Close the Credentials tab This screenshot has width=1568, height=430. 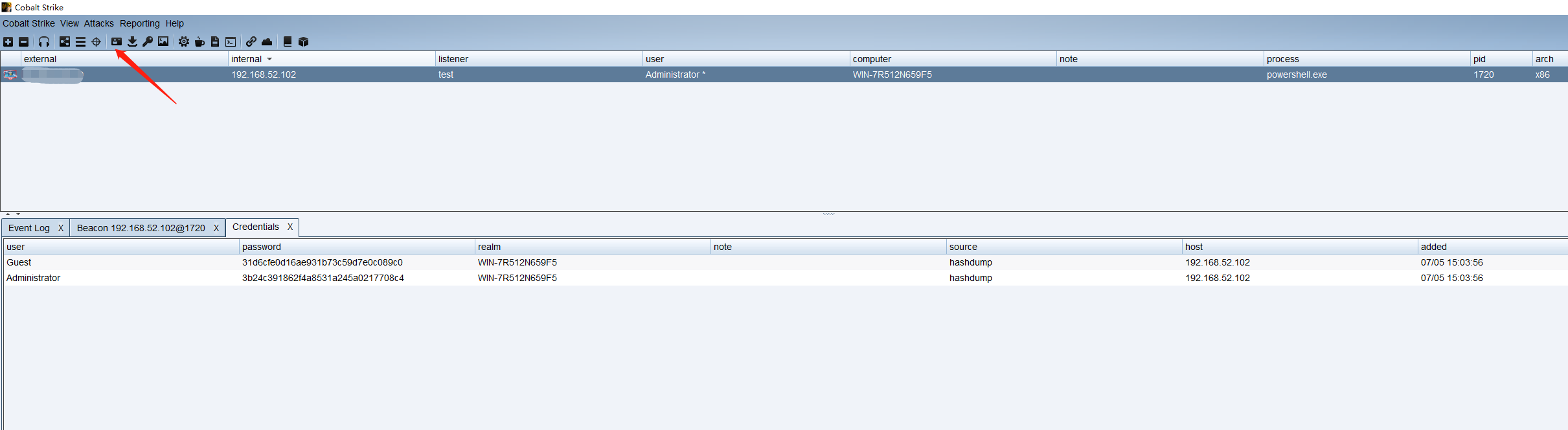click(x=290, y=227)
